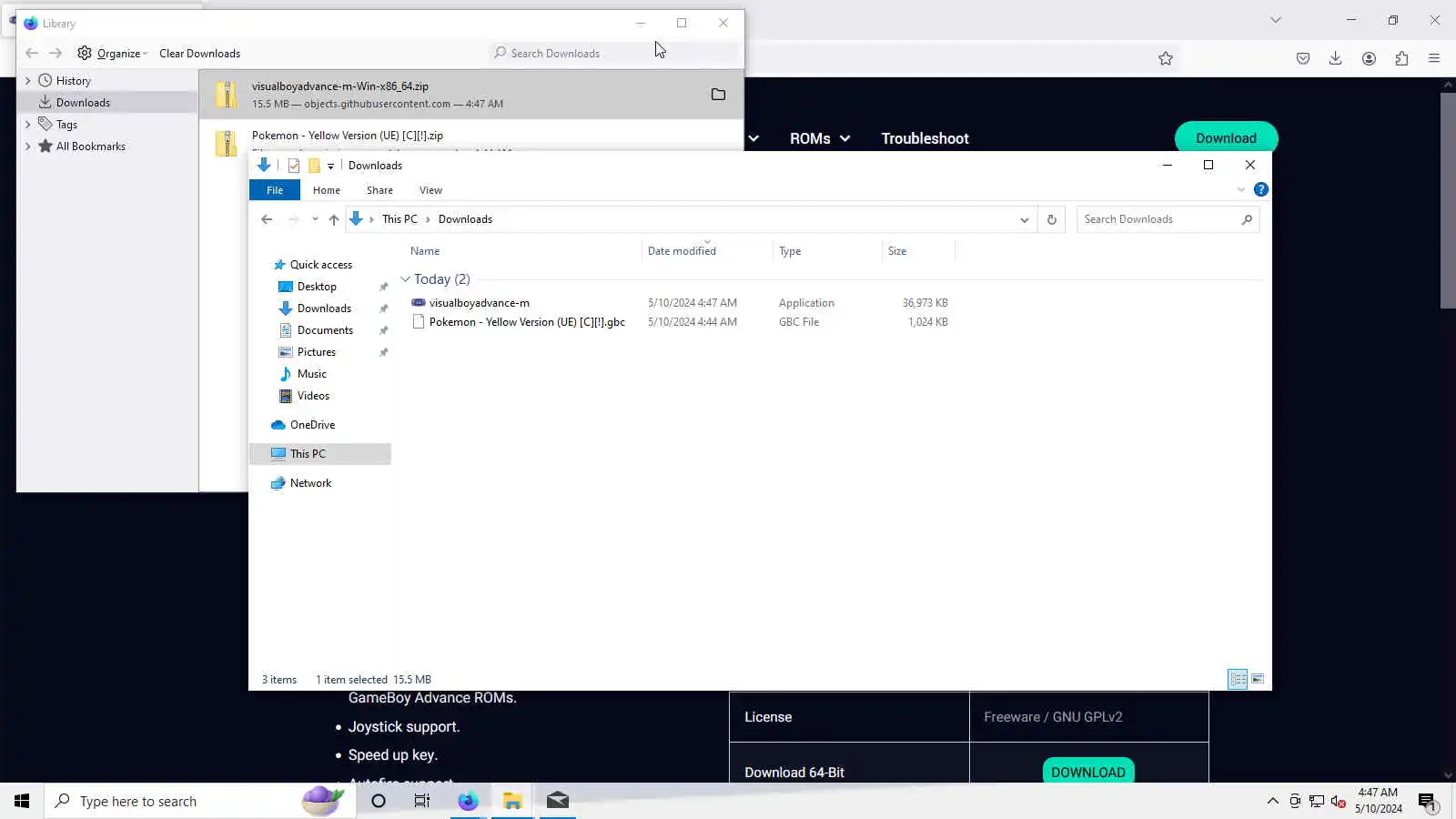Screen dimensions: 1456x819
Task: Open Desktop in the navigation pane
Action: 317,287
